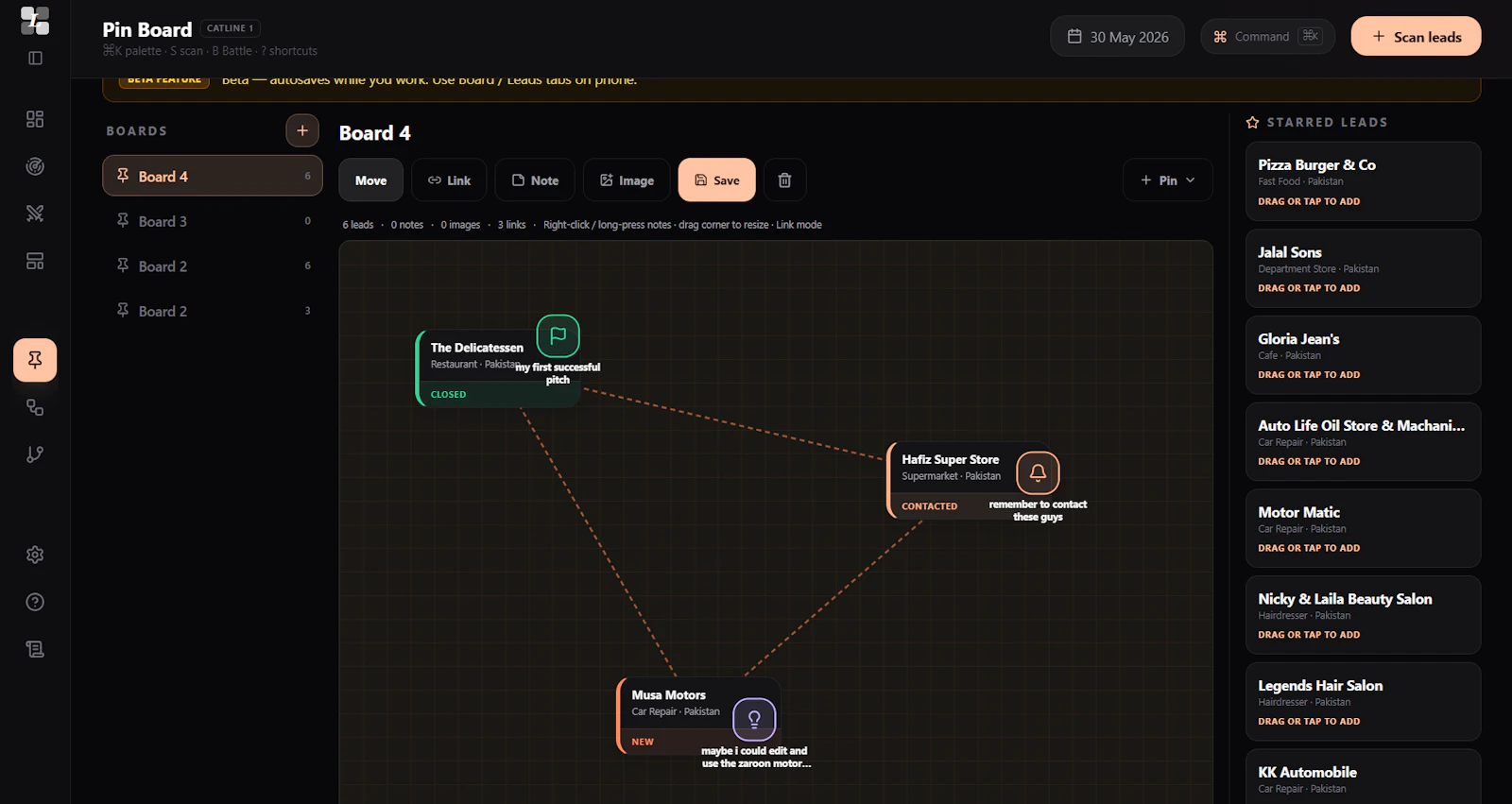Click Pizza Burger & Co starred lead
The width and height of the screenshot is (1512, 804).
click(1363, 181)
